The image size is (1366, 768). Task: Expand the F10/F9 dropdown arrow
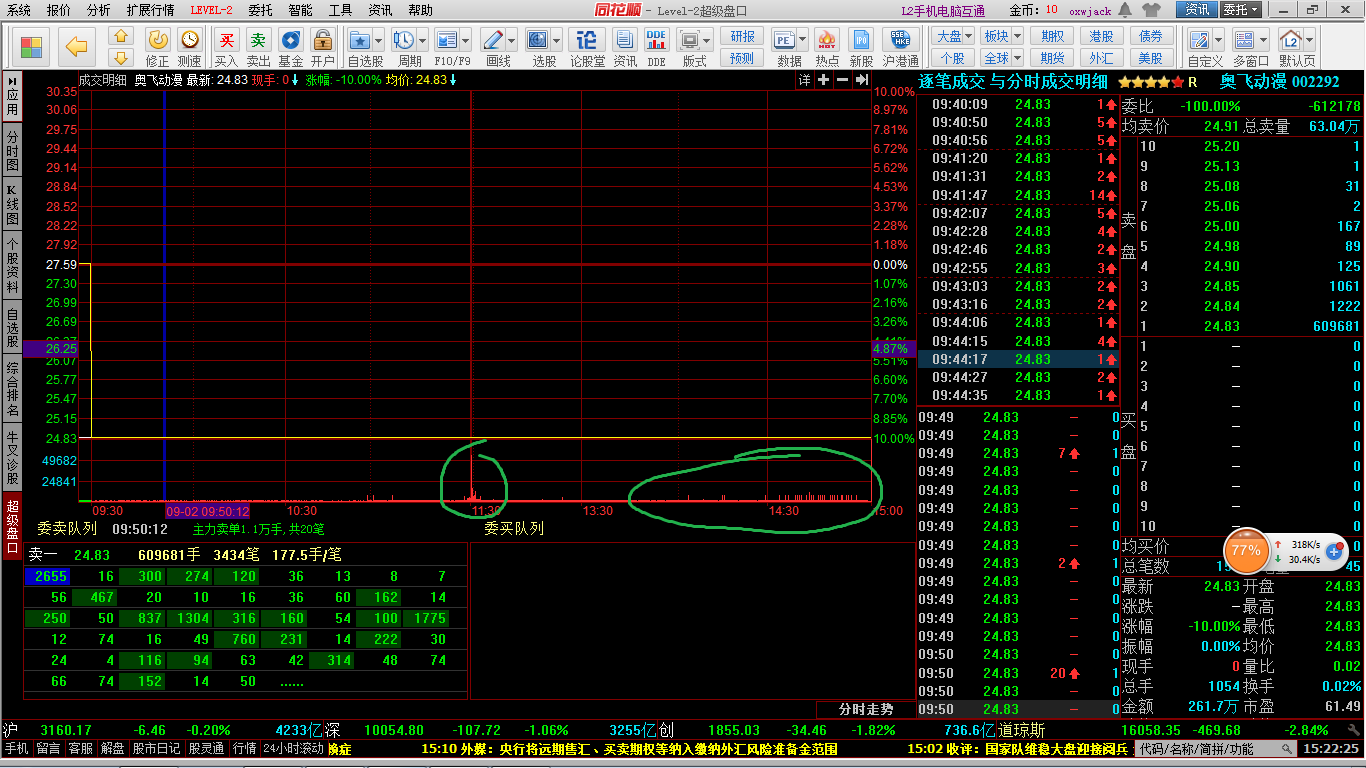(x=466, y=41)
